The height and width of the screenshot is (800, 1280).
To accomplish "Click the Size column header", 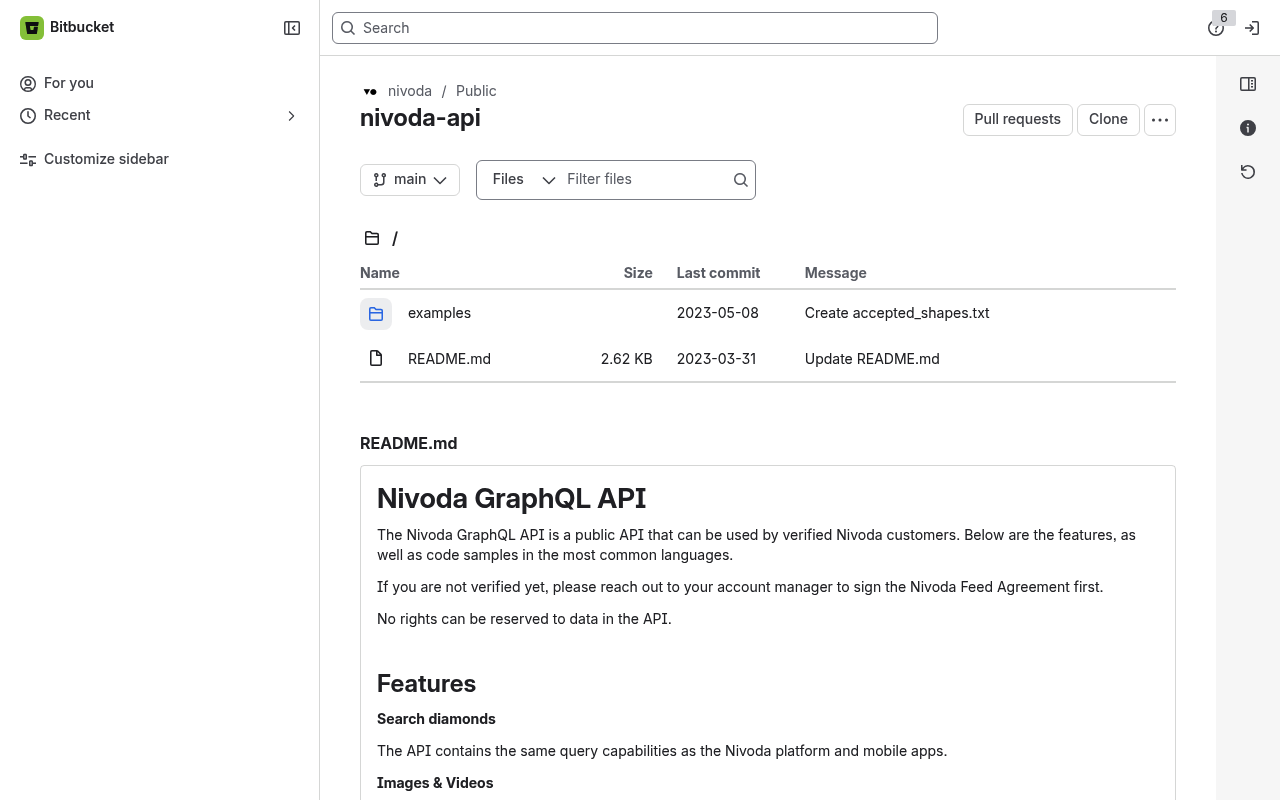I will pyautogui.click(x=638, y=273).
